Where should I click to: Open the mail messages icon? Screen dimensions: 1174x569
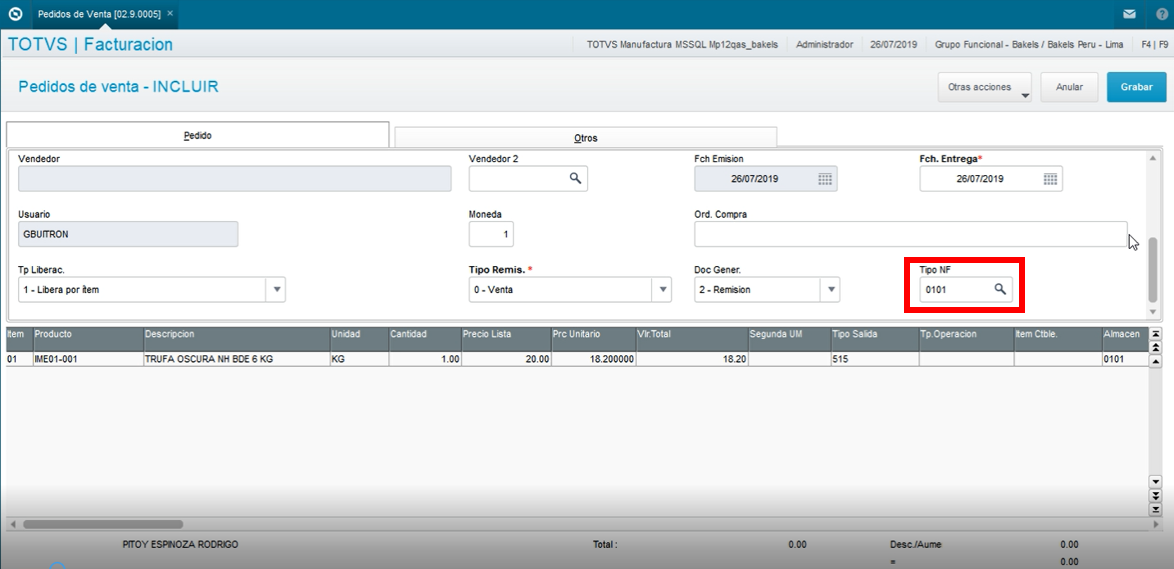pos(1130,13)
